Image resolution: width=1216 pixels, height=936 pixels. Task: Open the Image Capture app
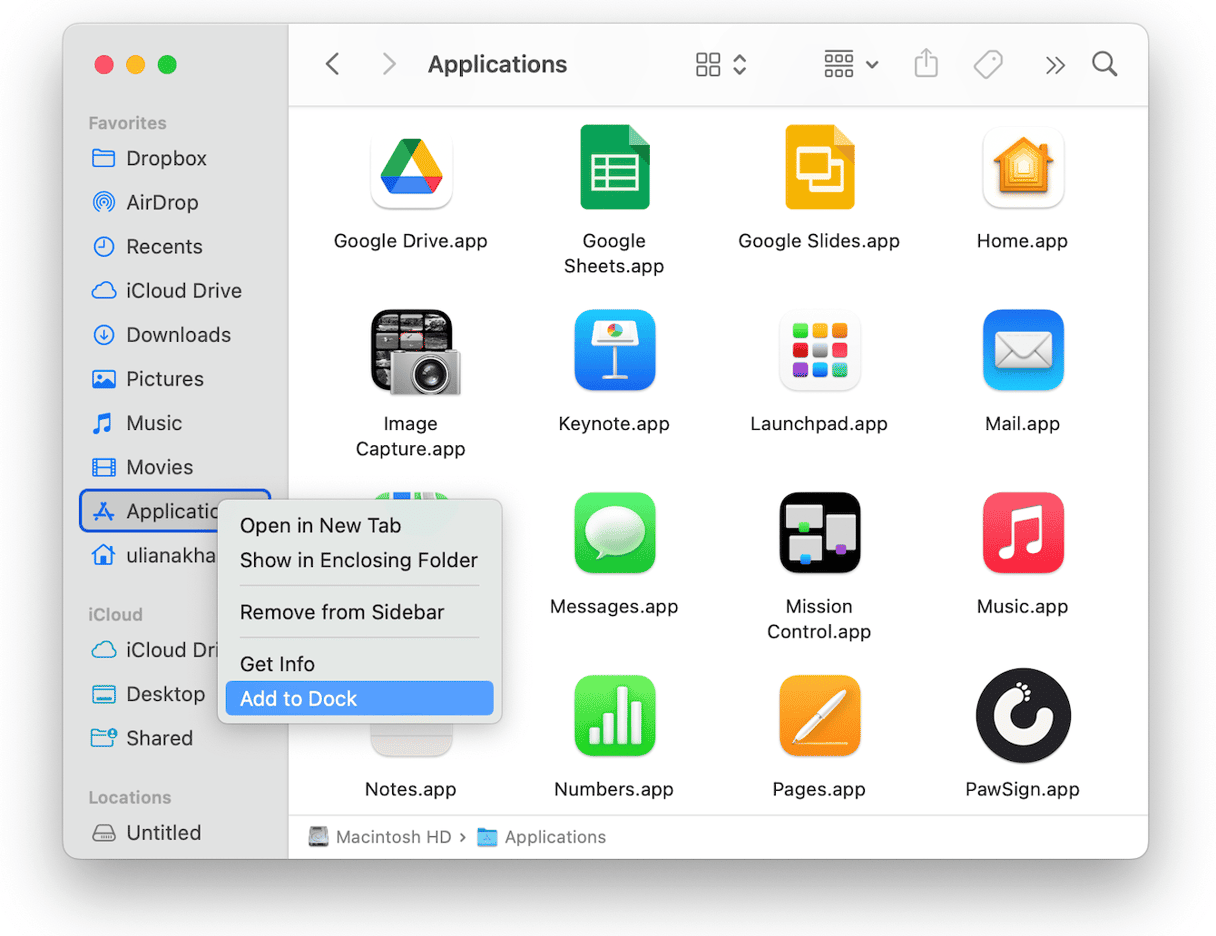tap(410, 350)
